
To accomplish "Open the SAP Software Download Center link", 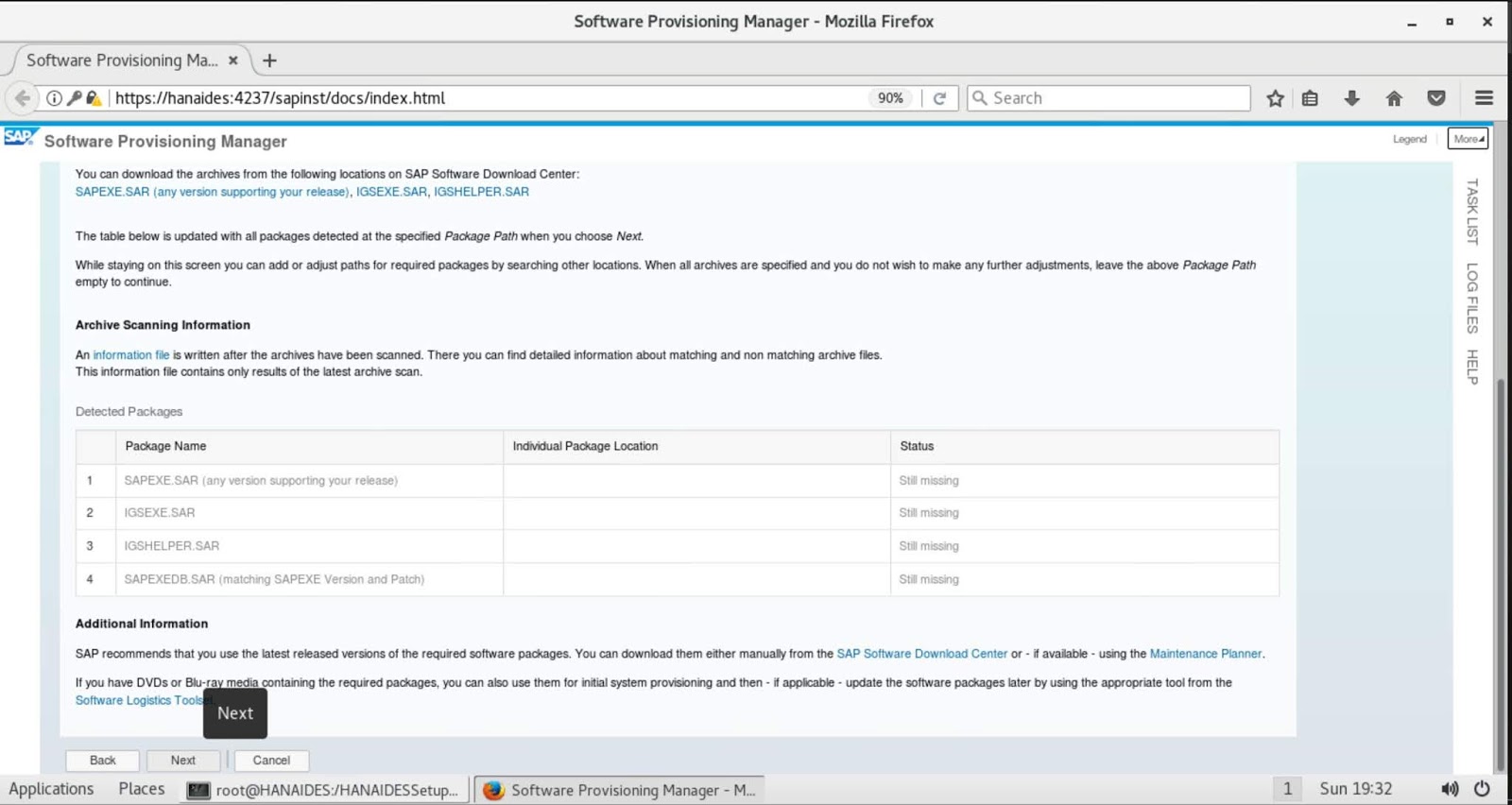I will coord(922,654).
